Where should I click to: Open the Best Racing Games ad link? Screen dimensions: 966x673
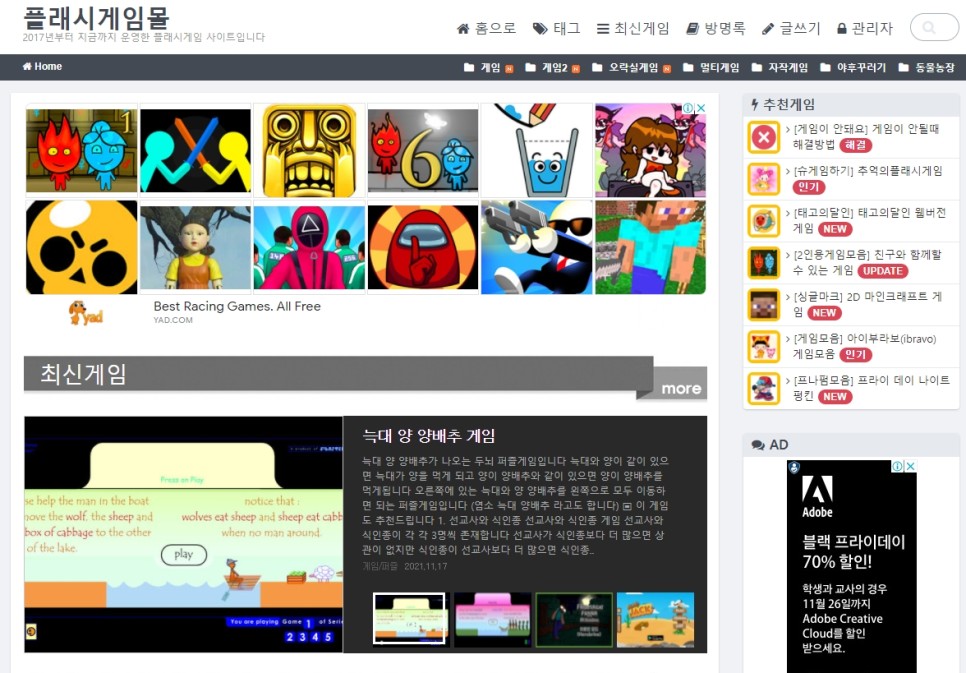(x=237, y=306)
